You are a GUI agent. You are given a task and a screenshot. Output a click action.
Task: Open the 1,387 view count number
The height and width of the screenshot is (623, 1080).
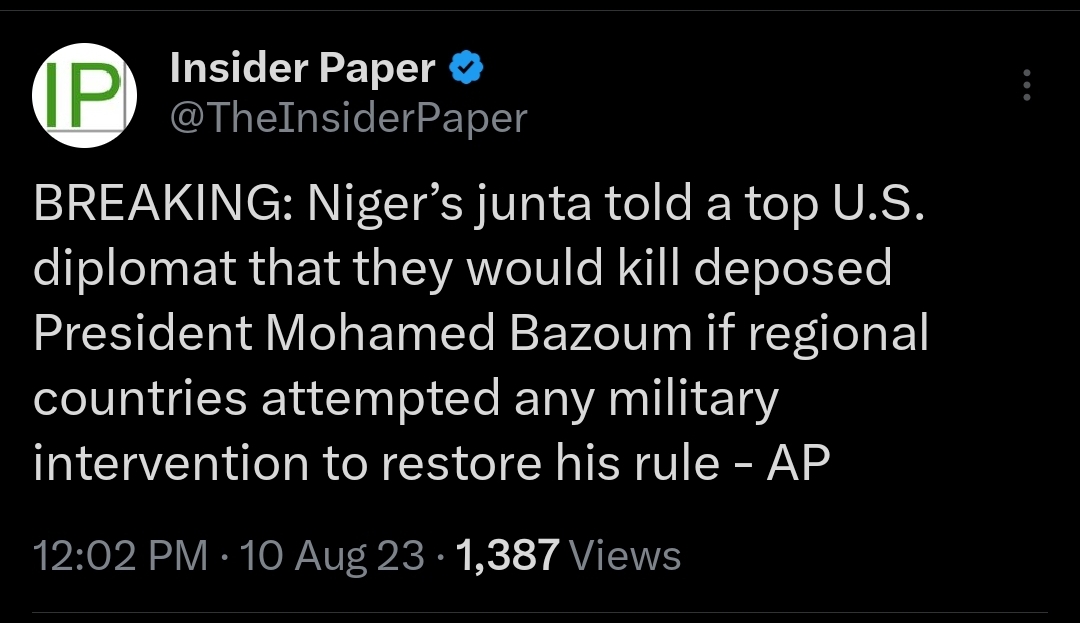(506, 555)
